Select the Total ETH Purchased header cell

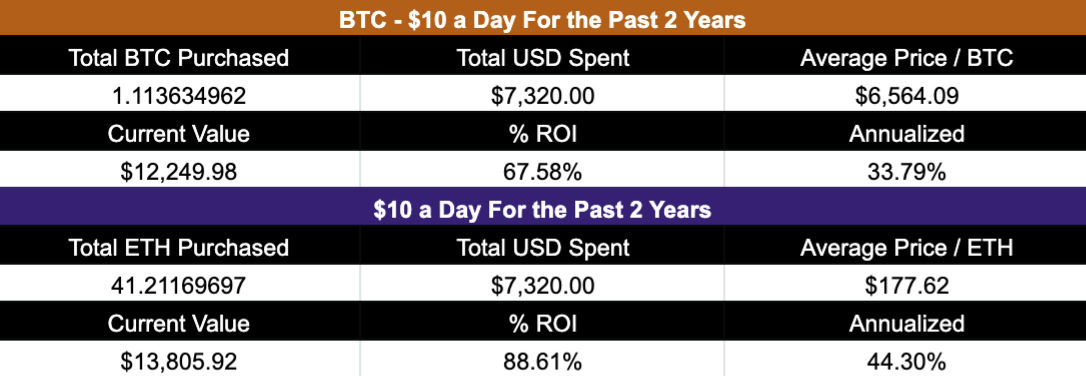(179, 247)
